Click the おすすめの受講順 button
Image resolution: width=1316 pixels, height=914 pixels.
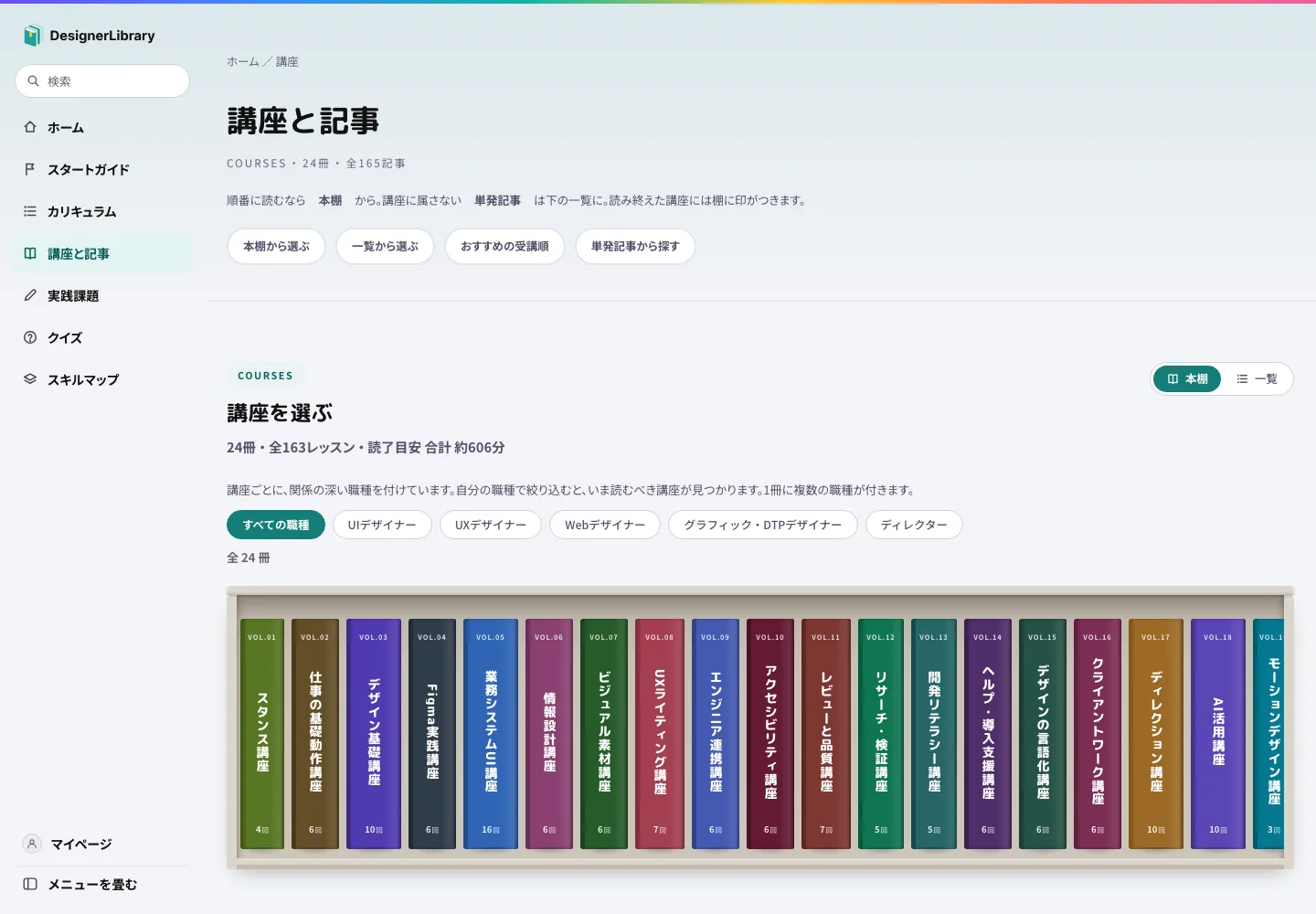coord(504,246)
